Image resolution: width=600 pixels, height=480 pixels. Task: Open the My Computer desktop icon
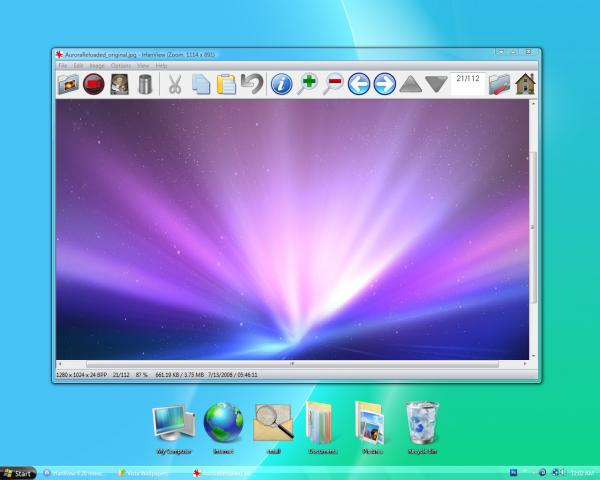pos(174,429)
